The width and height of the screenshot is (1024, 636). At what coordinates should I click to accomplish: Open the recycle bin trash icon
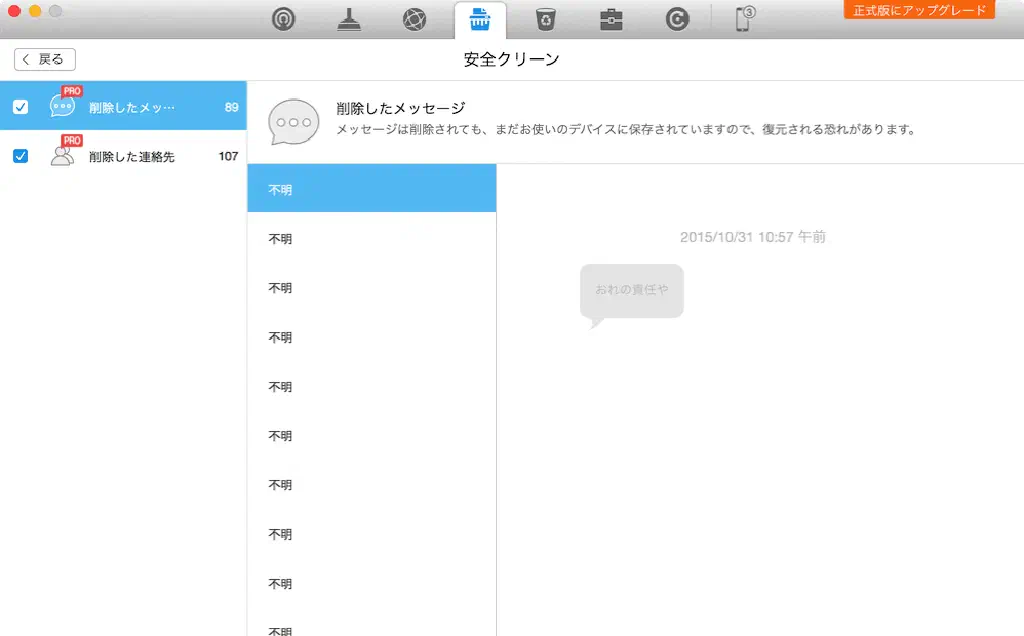pos(546,20)
